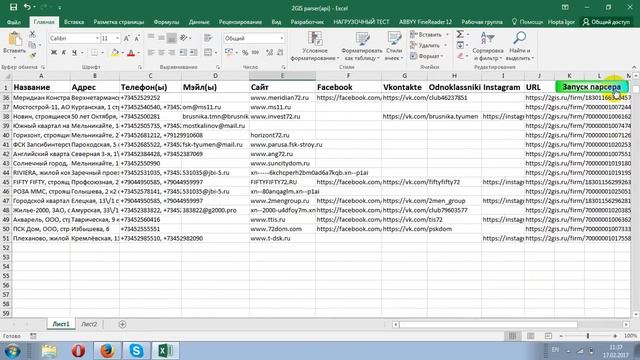This screenshot has width=640, height=360.
Task: Open the font color dropdown arrow
Action: pos(139,53)
